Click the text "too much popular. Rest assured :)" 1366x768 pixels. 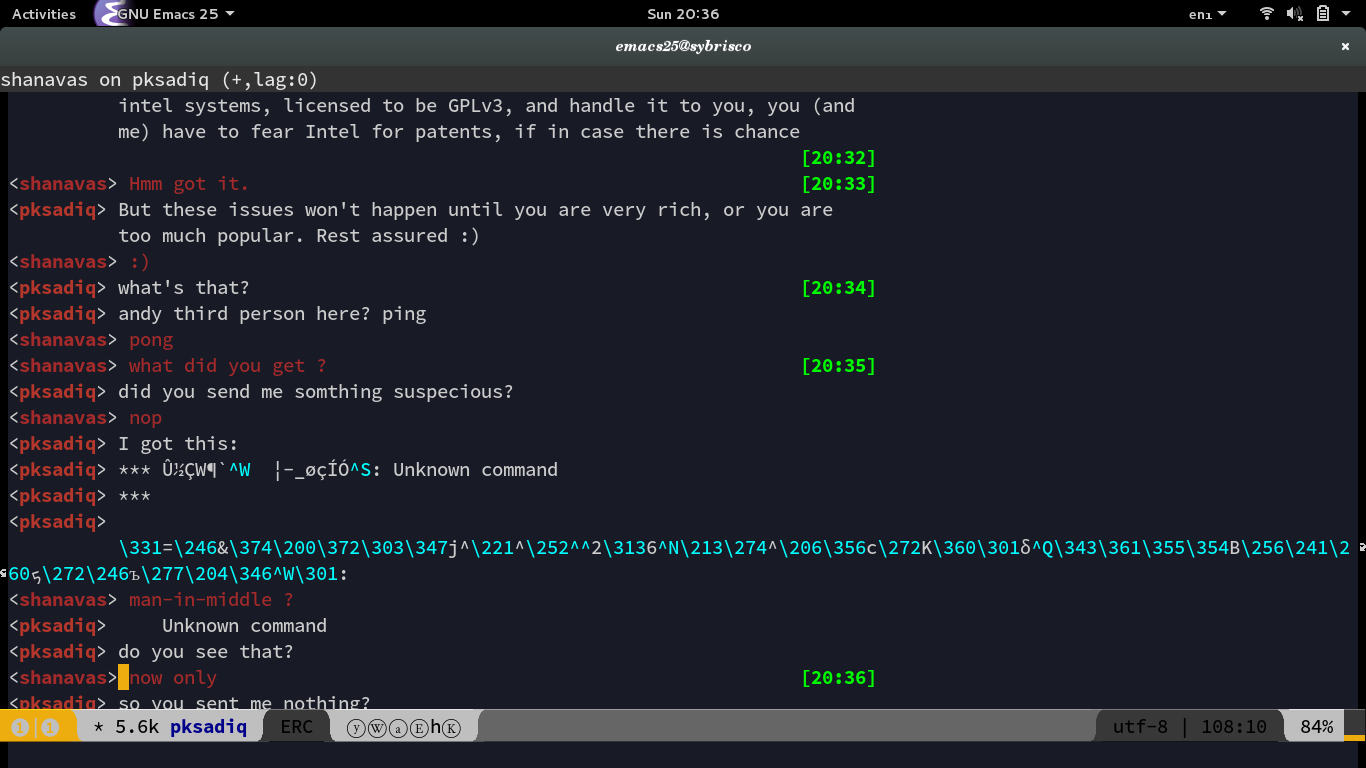pyautogui.click(x=299, y=235)
